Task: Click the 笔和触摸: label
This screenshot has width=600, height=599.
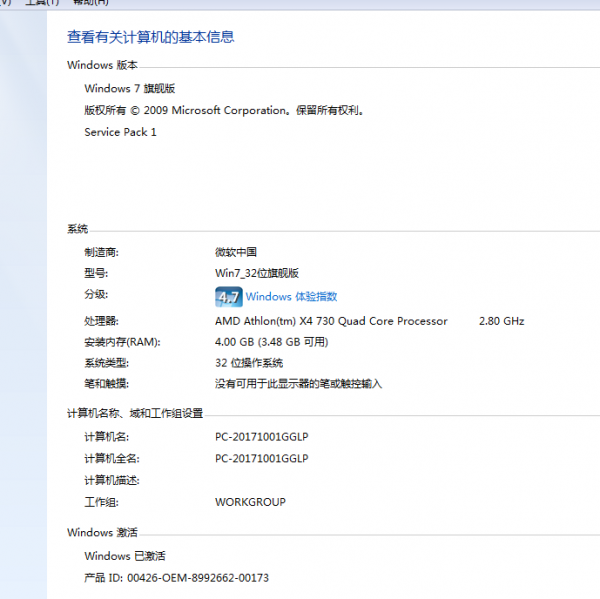Action: [x=106, y=384]
